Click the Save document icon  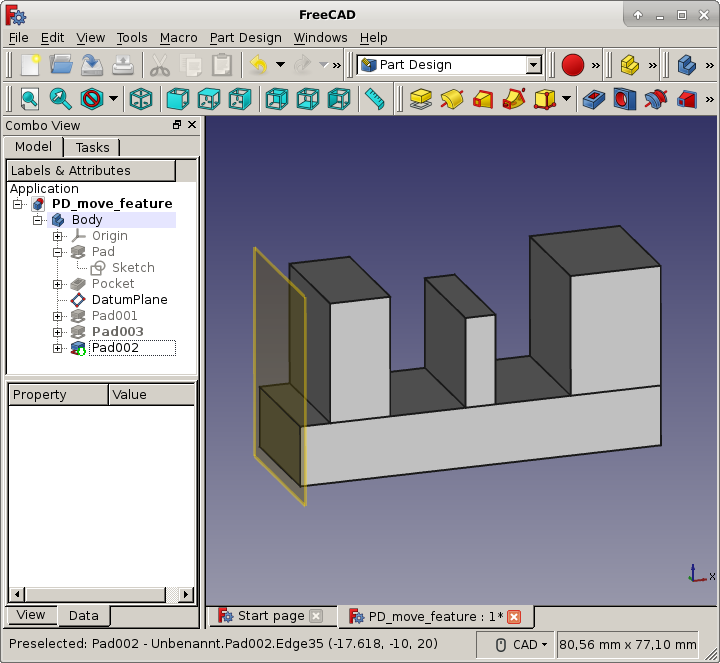(92, 65)
